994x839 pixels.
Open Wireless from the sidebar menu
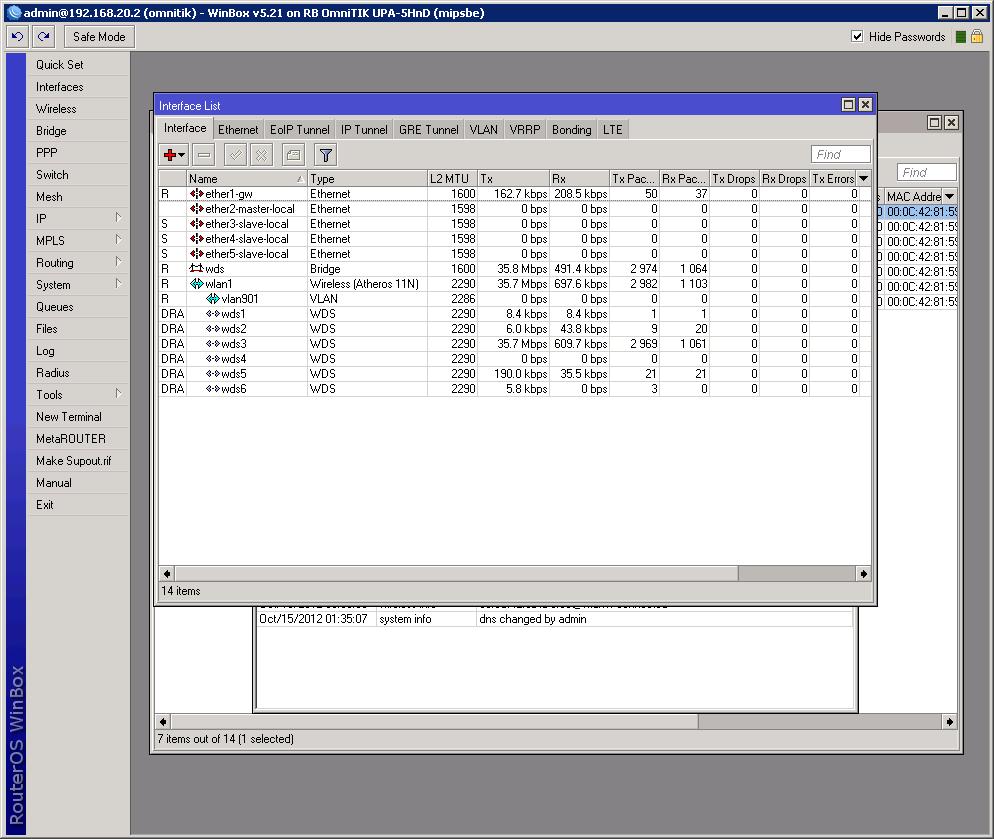(56, 109)
